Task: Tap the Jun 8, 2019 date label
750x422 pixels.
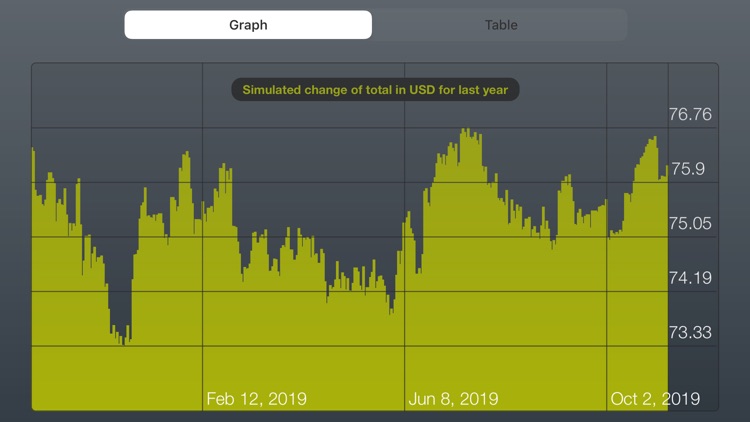Action: 453,399
